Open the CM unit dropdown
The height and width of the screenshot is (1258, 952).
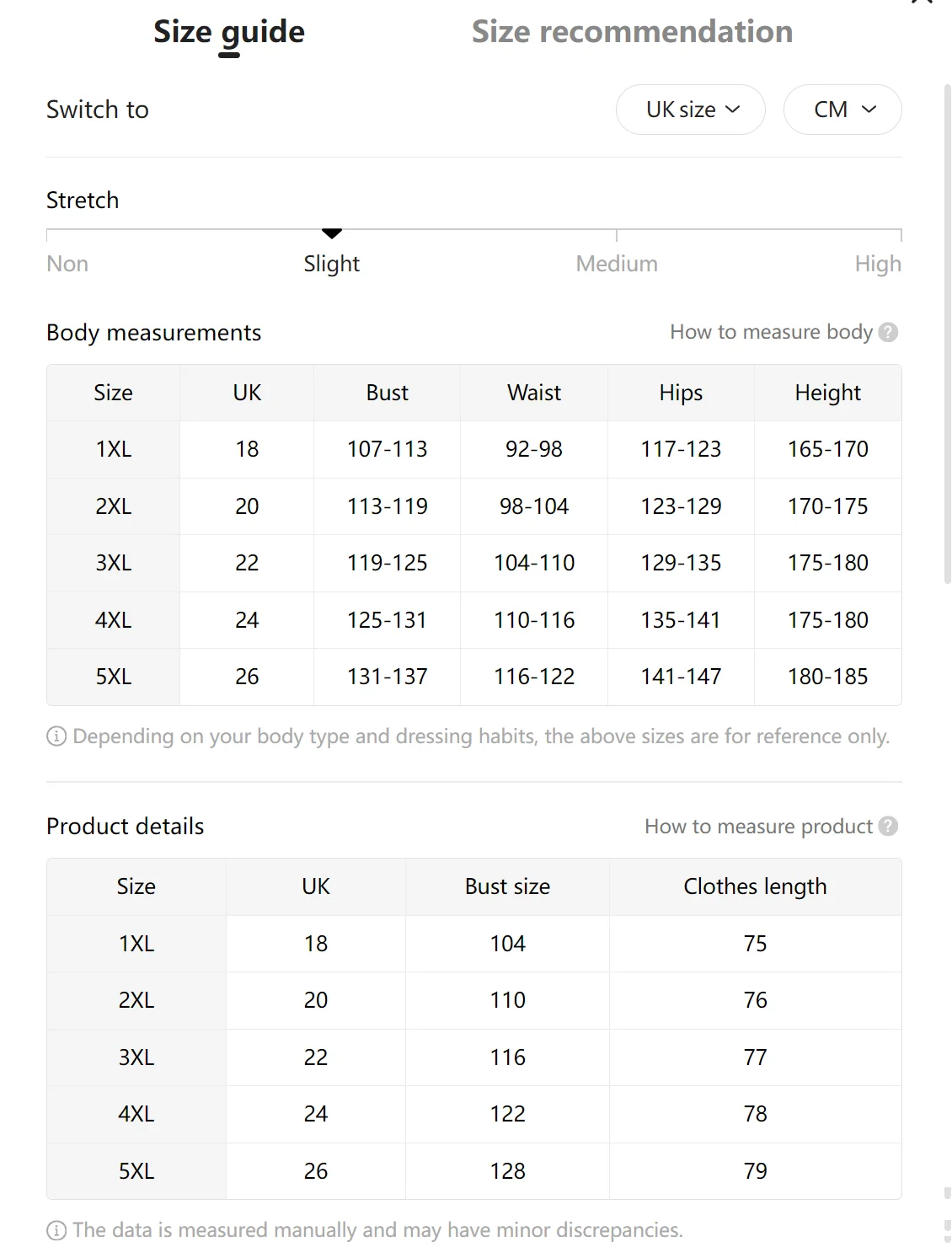click(842, 110)
